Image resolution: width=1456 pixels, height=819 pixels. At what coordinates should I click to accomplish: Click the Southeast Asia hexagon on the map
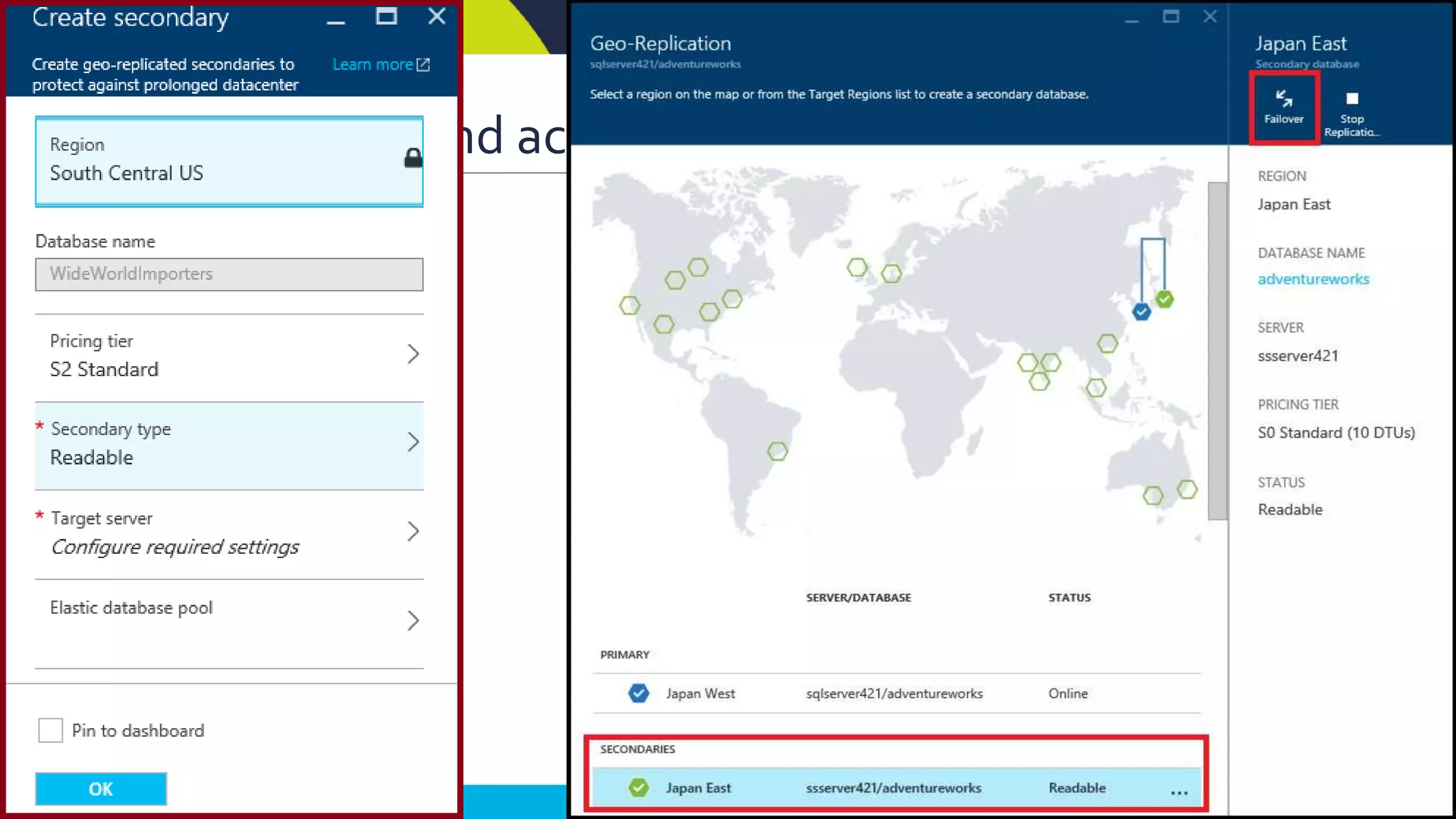point(1096,387)
